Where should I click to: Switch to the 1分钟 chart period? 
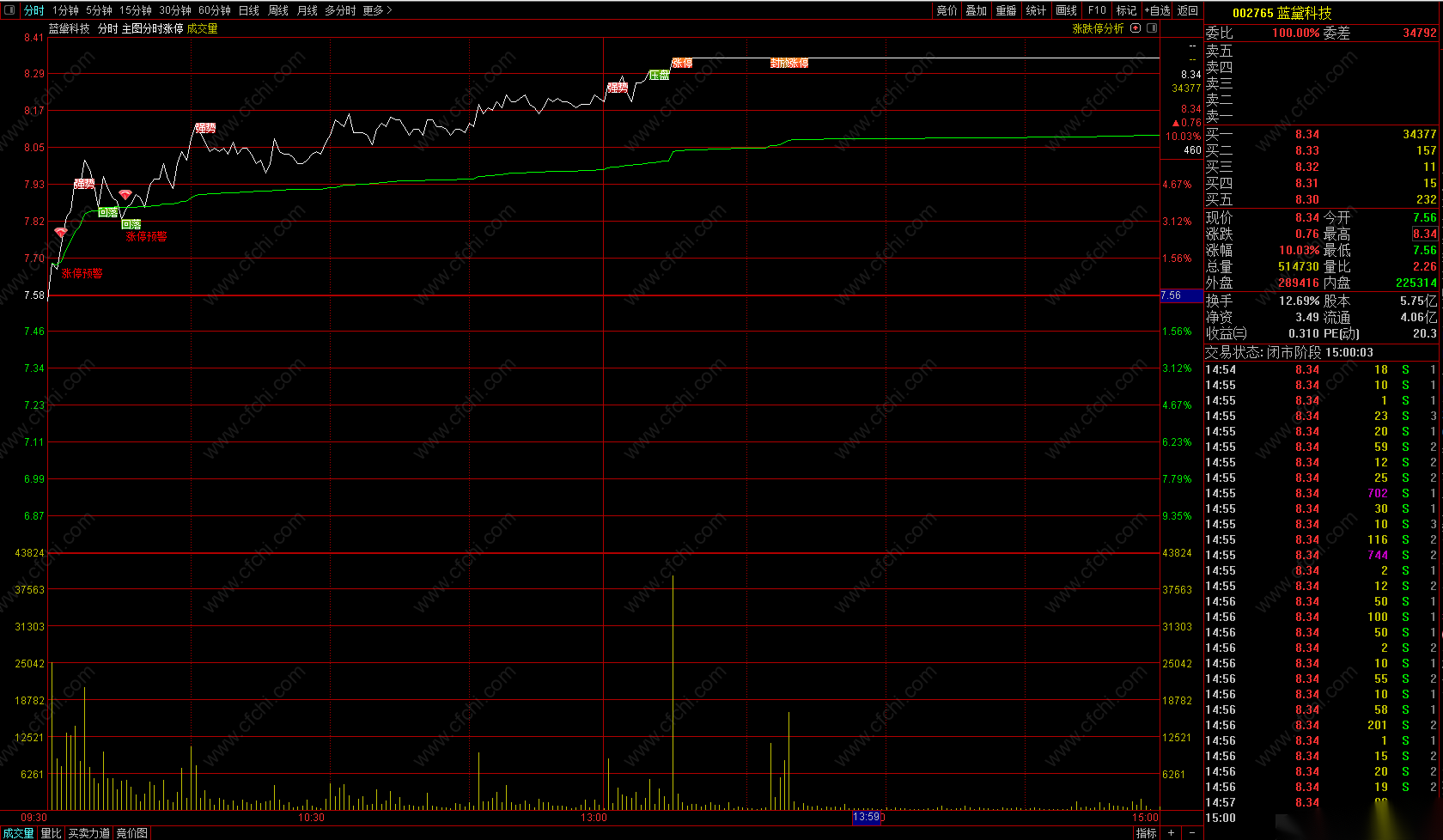coord(65,10)
